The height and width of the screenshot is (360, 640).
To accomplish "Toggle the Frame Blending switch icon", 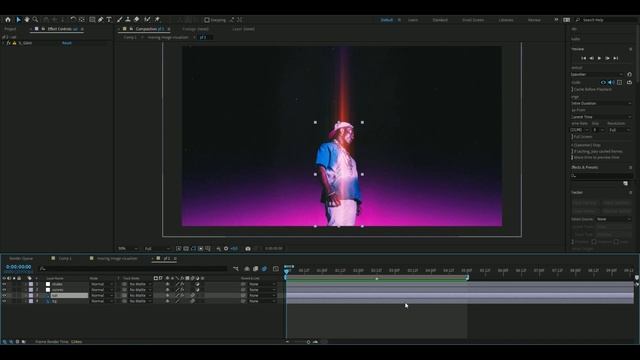I will pyautogui.click(x=256, y=269).
